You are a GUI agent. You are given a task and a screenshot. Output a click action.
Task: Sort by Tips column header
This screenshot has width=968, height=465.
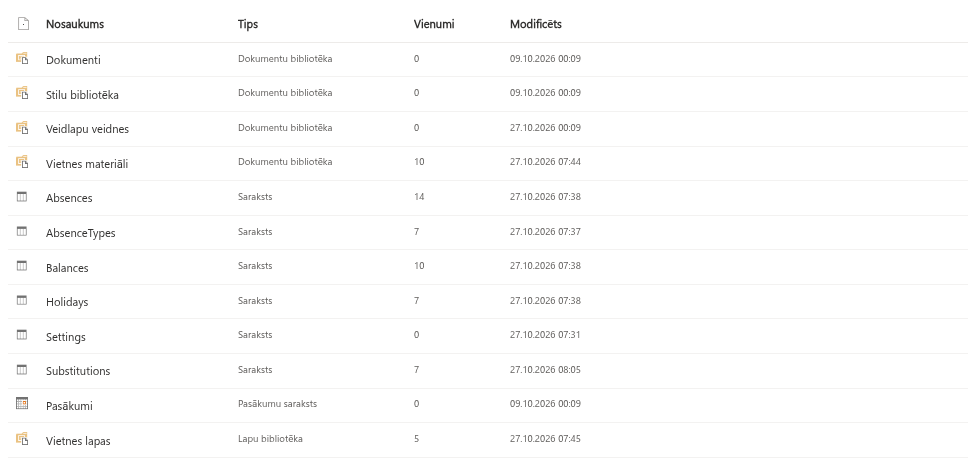point(248,24)
